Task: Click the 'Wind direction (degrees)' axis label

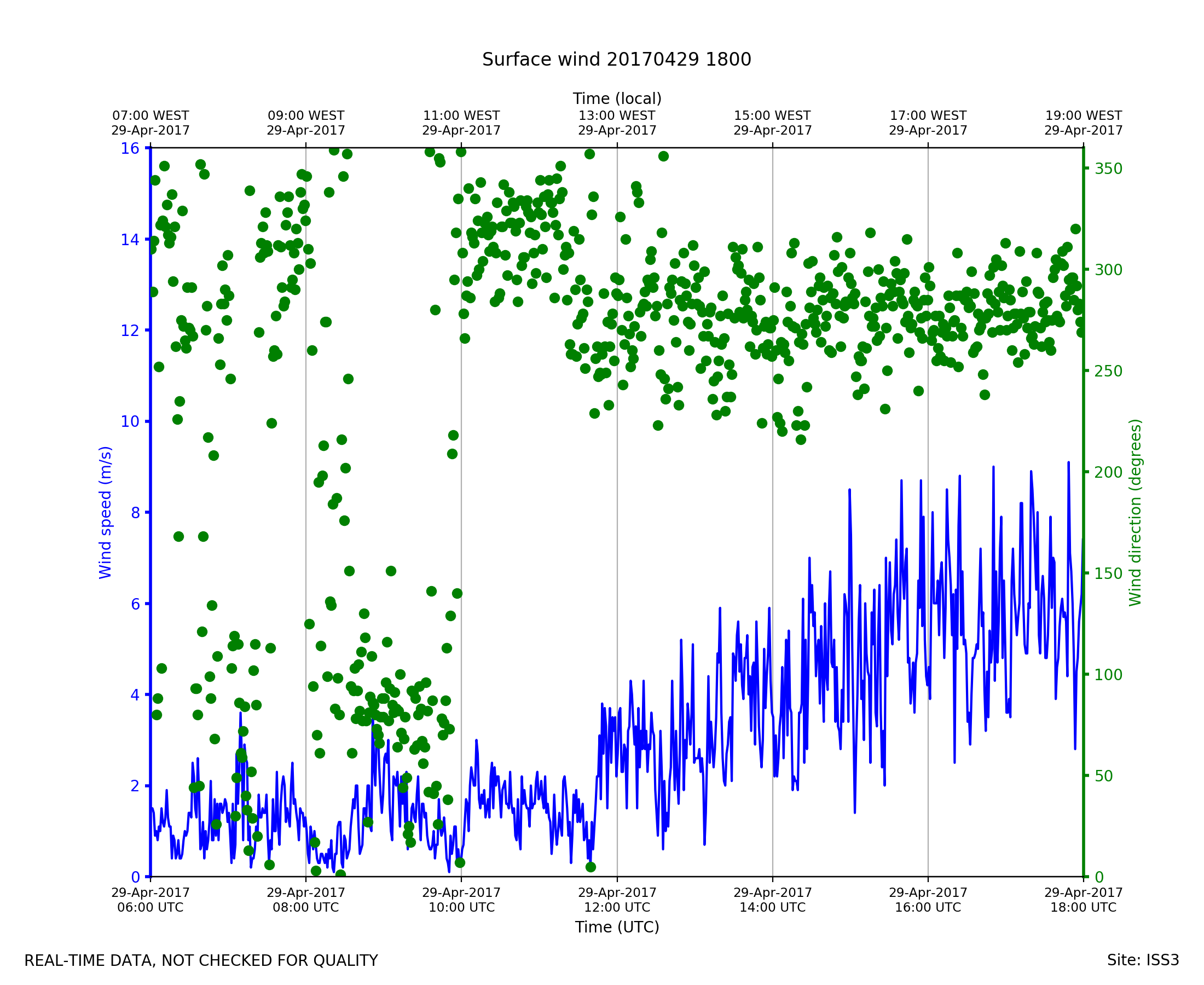Action: point(1135,512)
